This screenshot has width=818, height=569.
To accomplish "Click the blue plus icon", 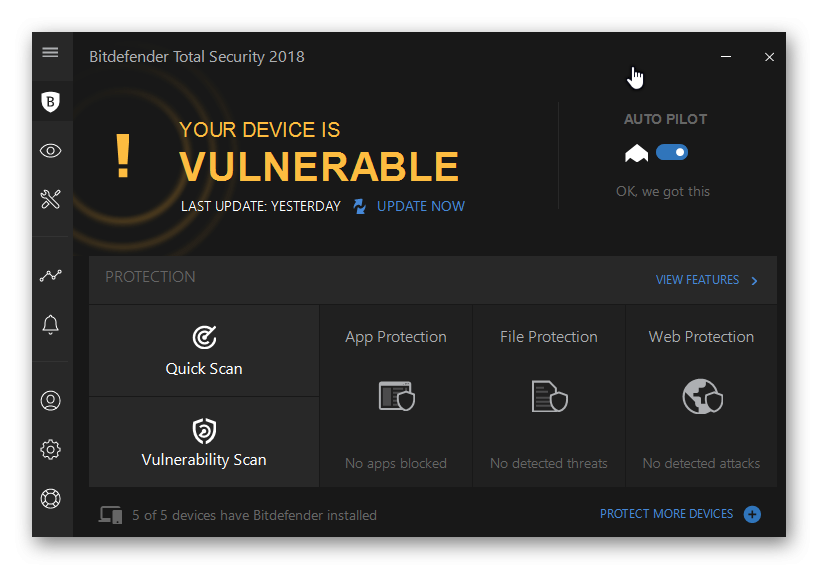I will [752, 514].
